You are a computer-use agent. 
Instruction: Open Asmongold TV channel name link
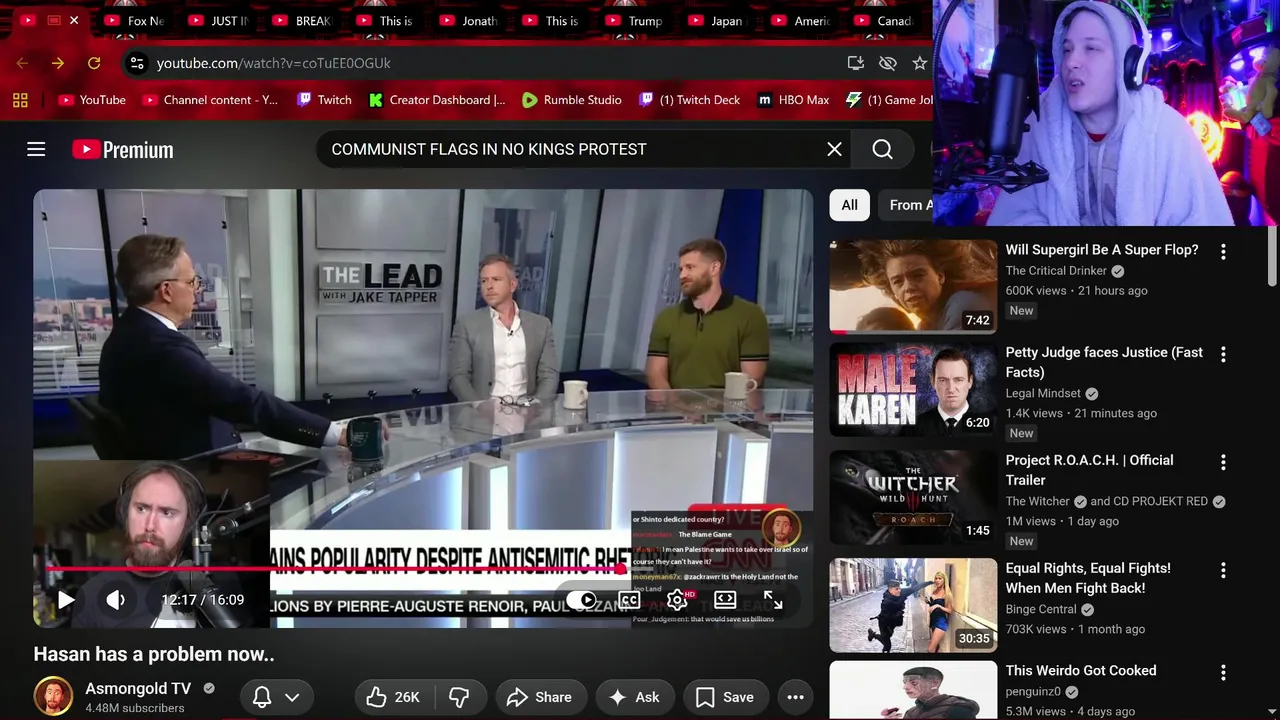[138, 688]
